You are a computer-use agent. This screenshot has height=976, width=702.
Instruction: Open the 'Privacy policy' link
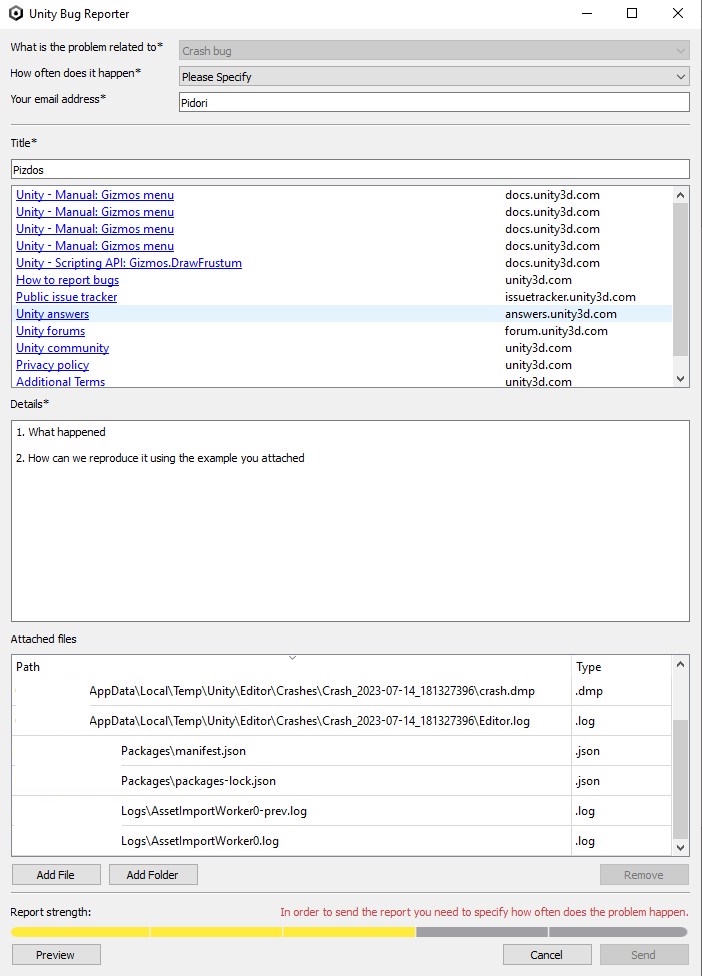coord(52,365)
